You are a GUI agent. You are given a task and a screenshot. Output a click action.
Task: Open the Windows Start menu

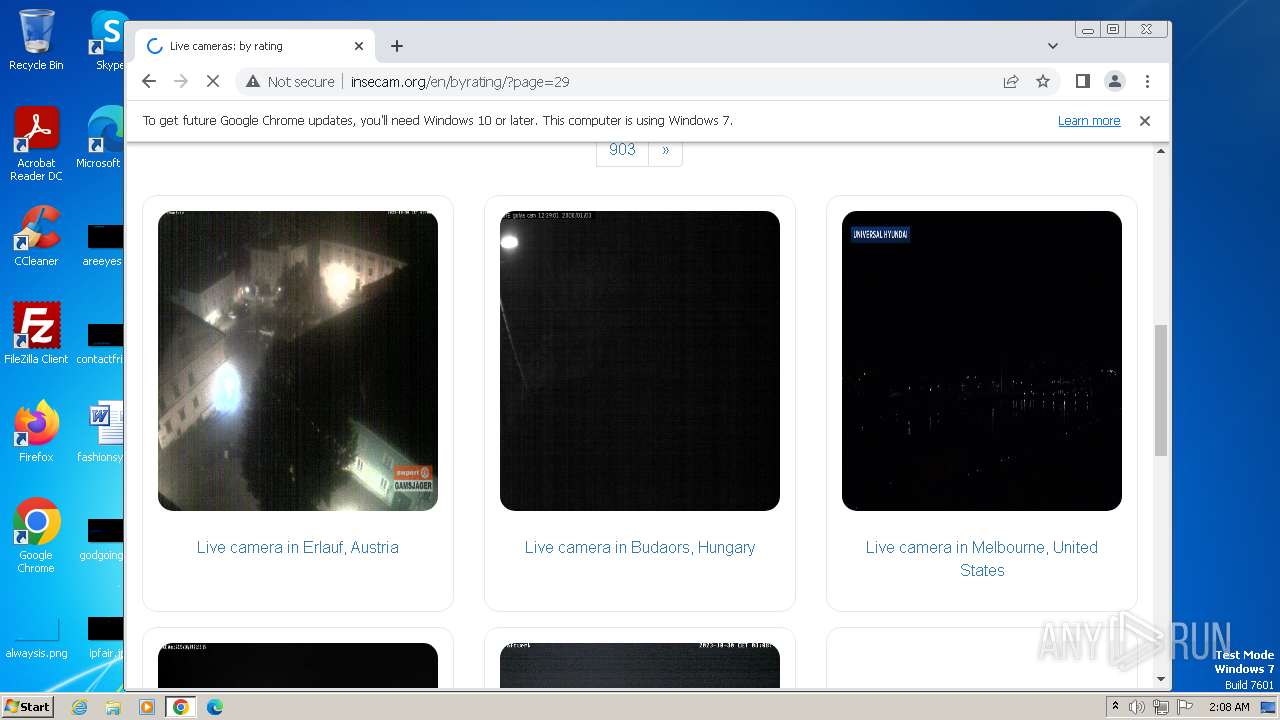pos(27,706)
